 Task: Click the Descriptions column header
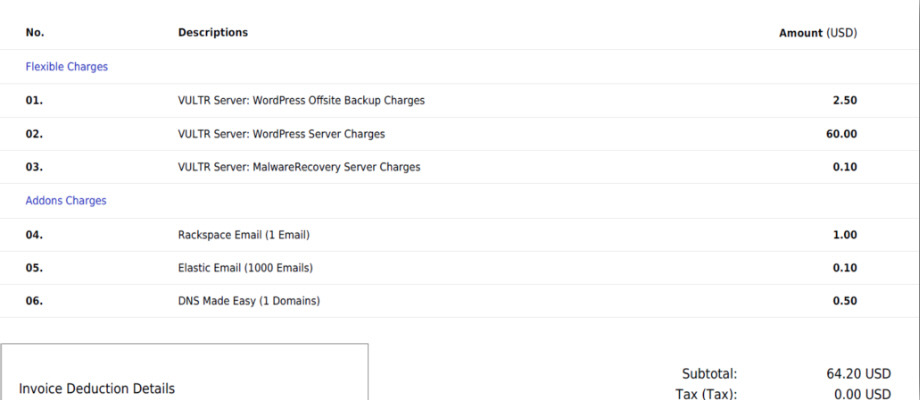[x=213, y=32]
